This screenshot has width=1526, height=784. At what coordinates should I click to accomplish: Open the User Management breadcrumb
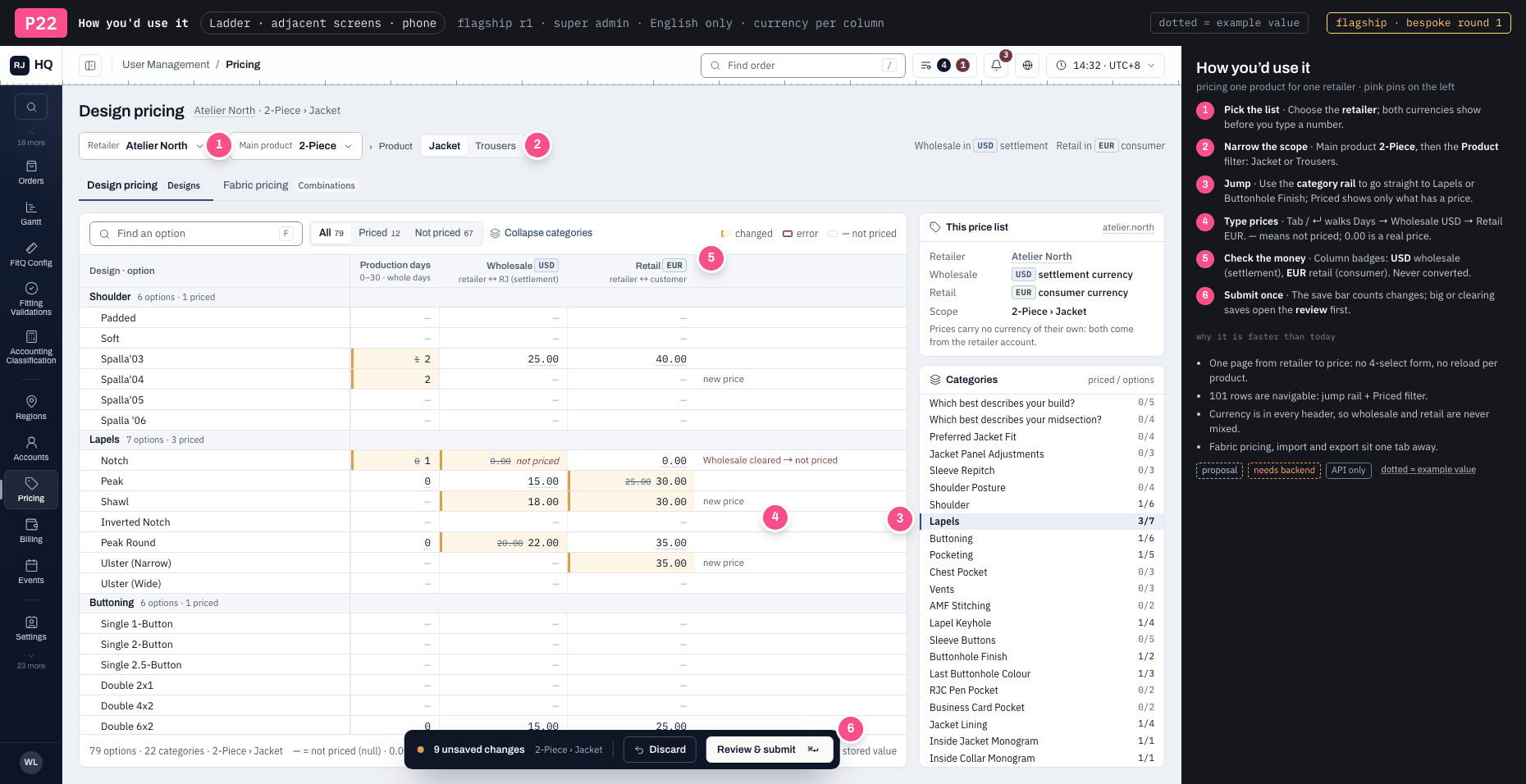click(x=166, y=65)
